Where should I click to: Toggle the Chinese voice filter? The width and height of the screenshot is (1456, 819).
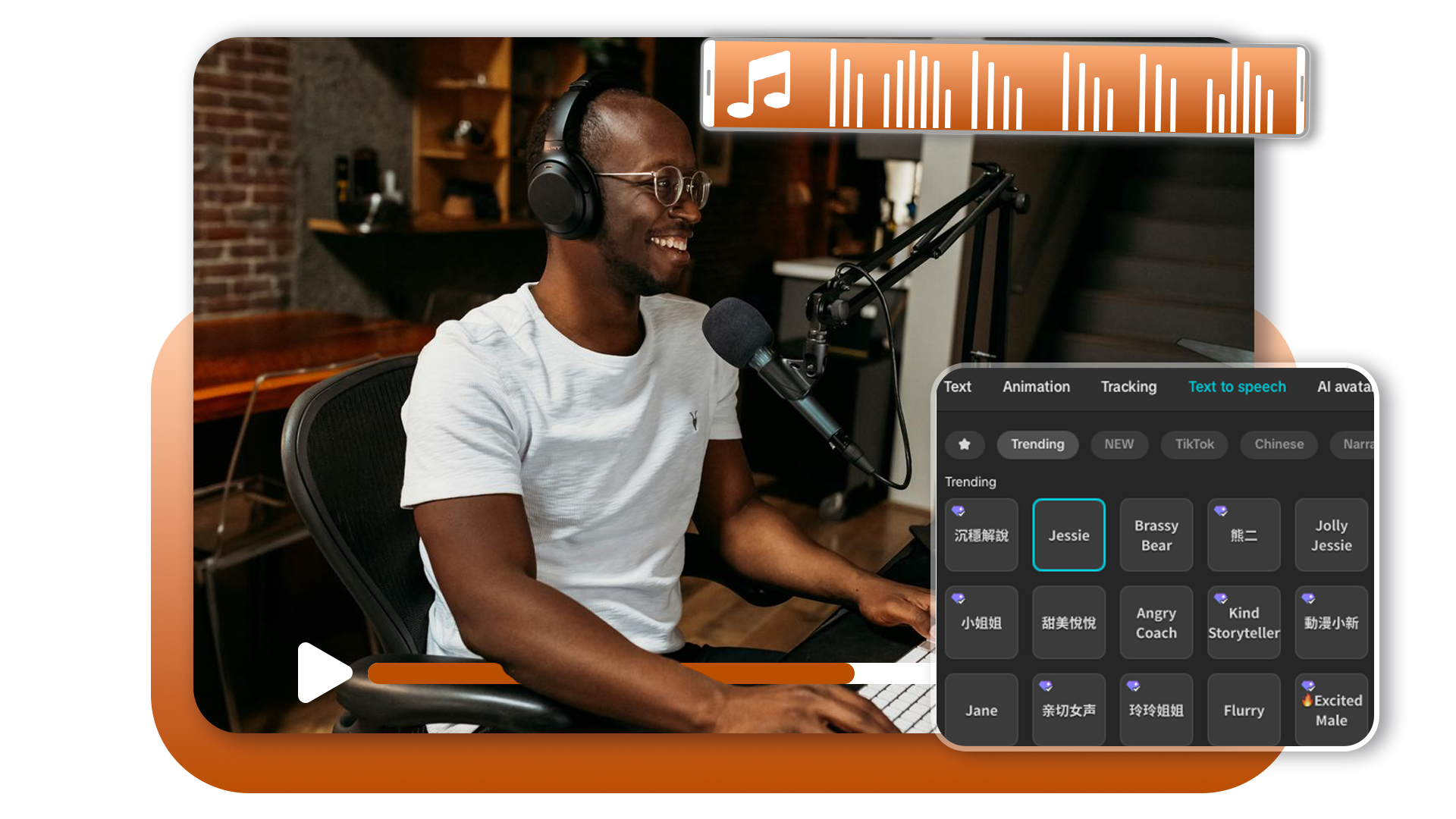pos(1279,444)
